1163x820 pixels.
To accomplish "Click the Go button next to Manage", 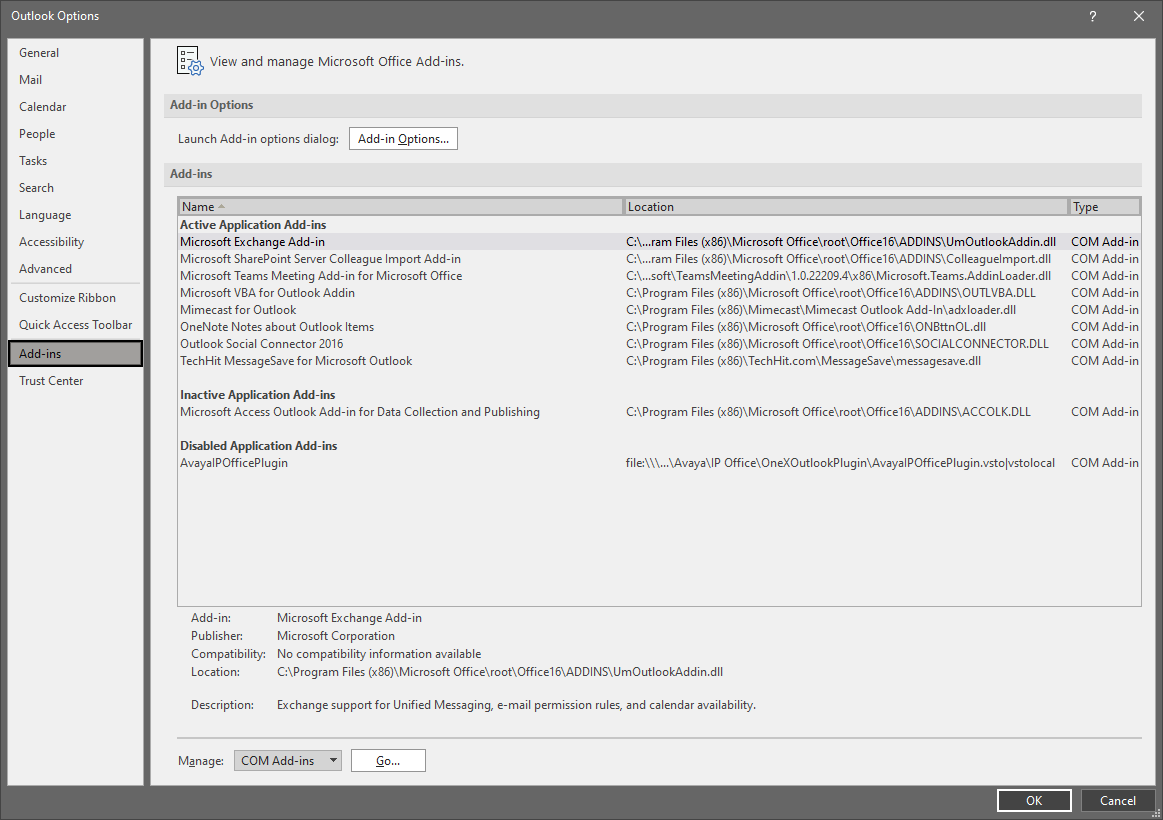I will point(388,761).
